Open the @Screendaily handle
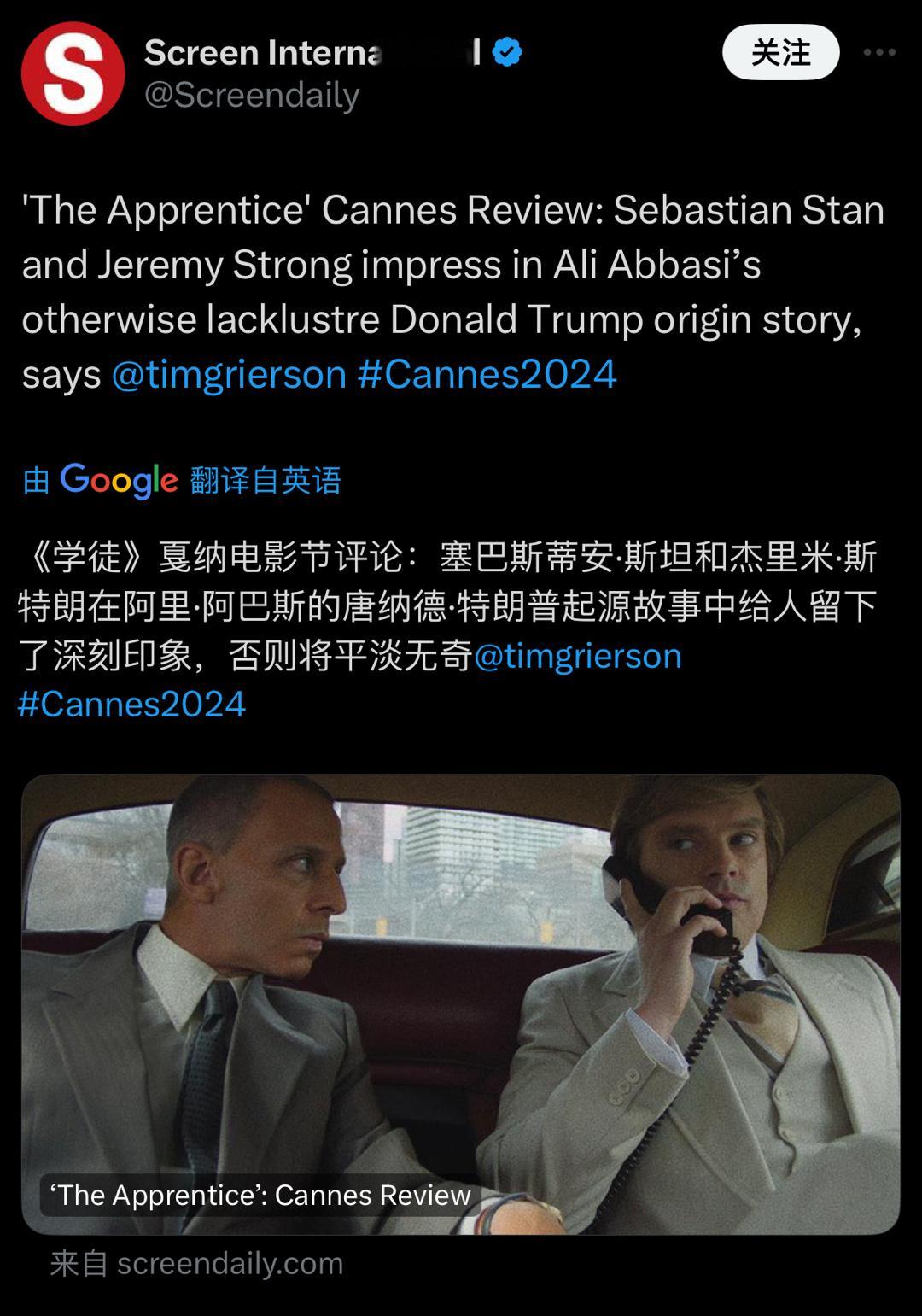Screen dimensions: 922x1316 coord(252,95)
